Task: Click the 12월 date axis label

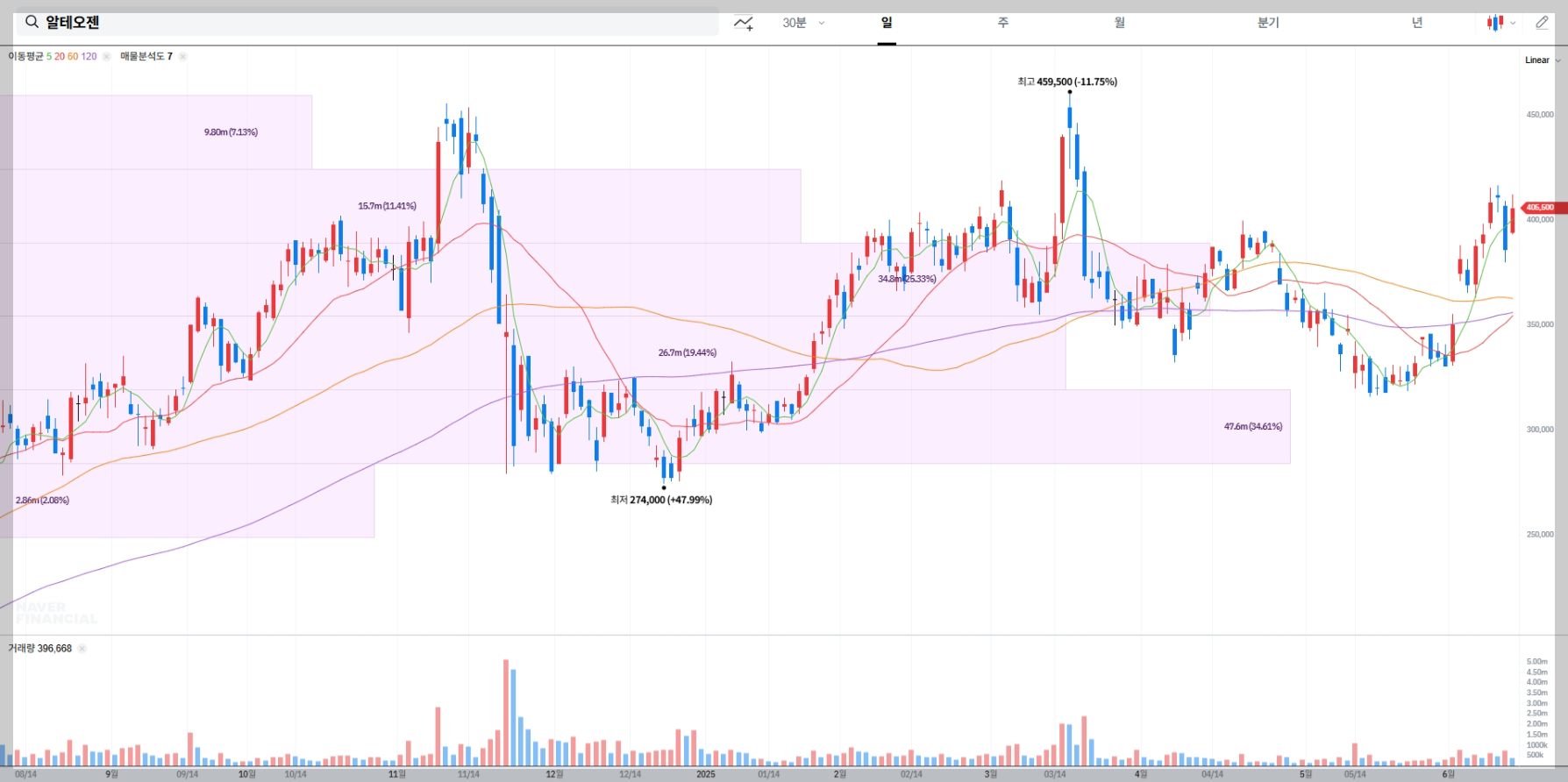Action: click(554, 774)
